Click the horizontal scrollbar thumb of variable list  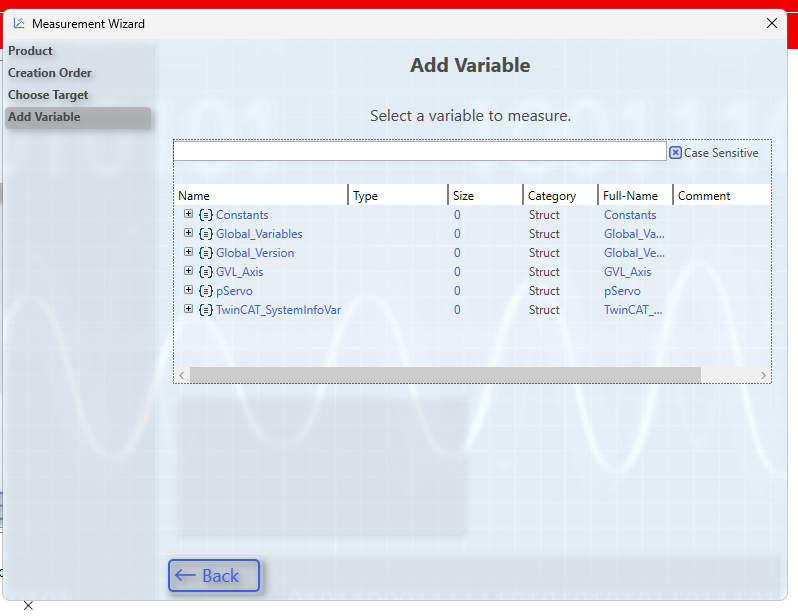445,375
